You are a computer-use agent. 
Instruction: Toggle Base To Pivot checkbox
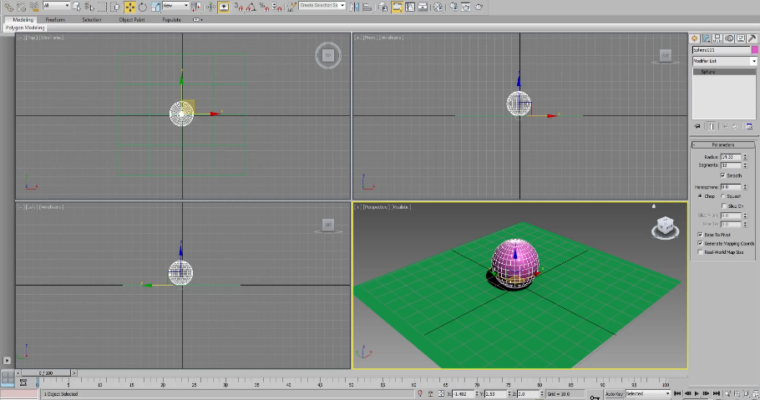[x=700, y=234]
